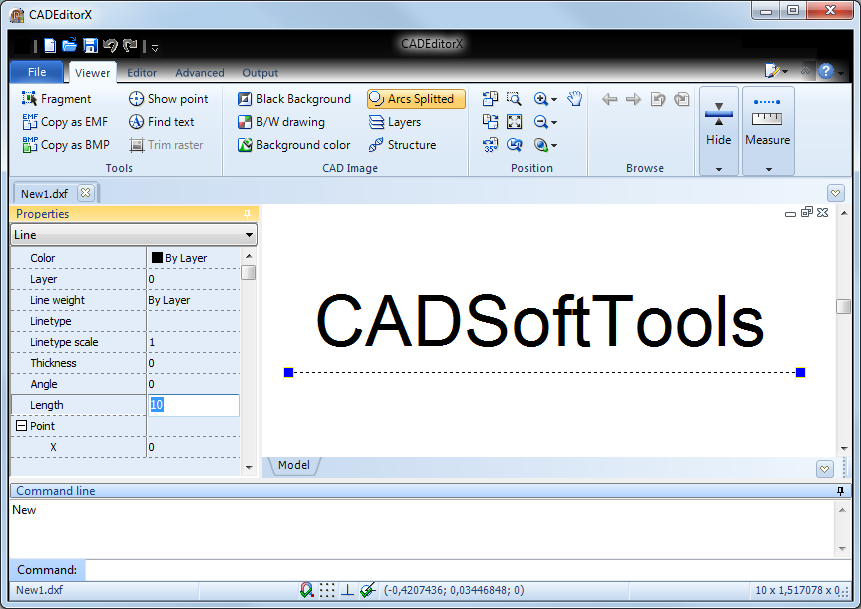The width and height of the screenshot is (861, 609).
Task: Toggle B/W drawing mode
Action: tap(281, 122)
